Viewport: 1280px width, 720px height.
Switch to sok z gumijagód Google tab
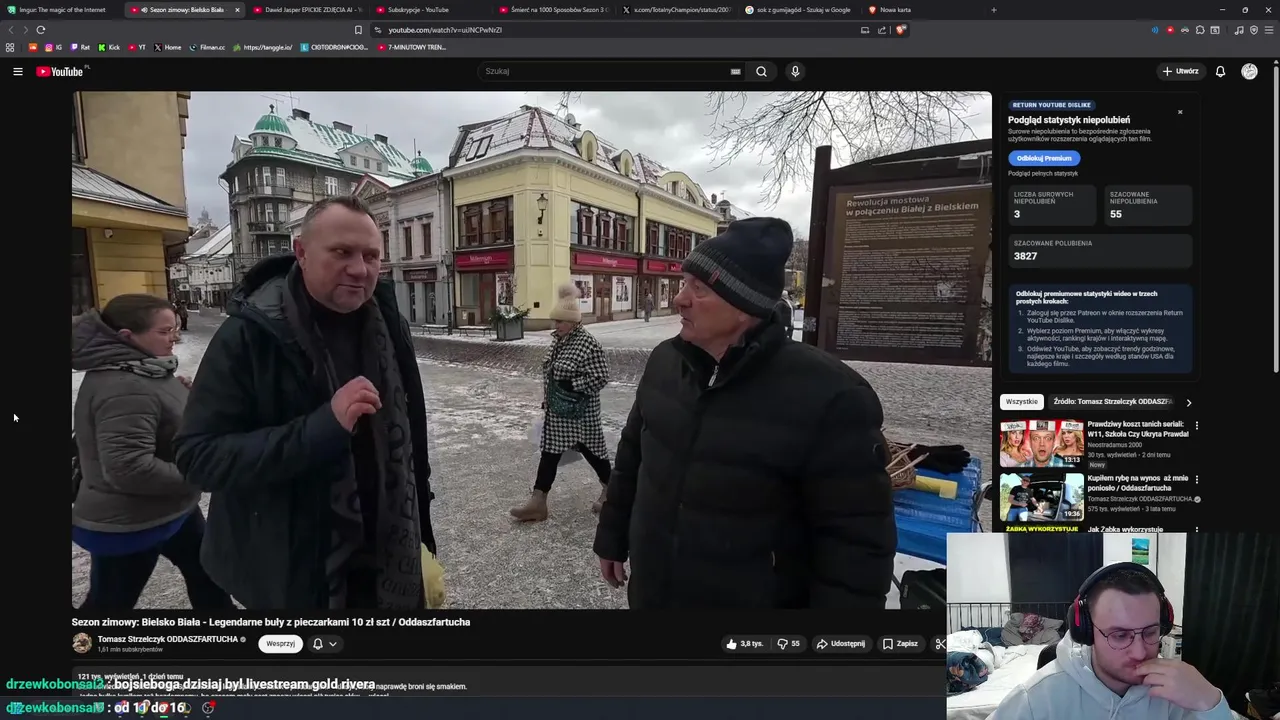click(798, 10)
